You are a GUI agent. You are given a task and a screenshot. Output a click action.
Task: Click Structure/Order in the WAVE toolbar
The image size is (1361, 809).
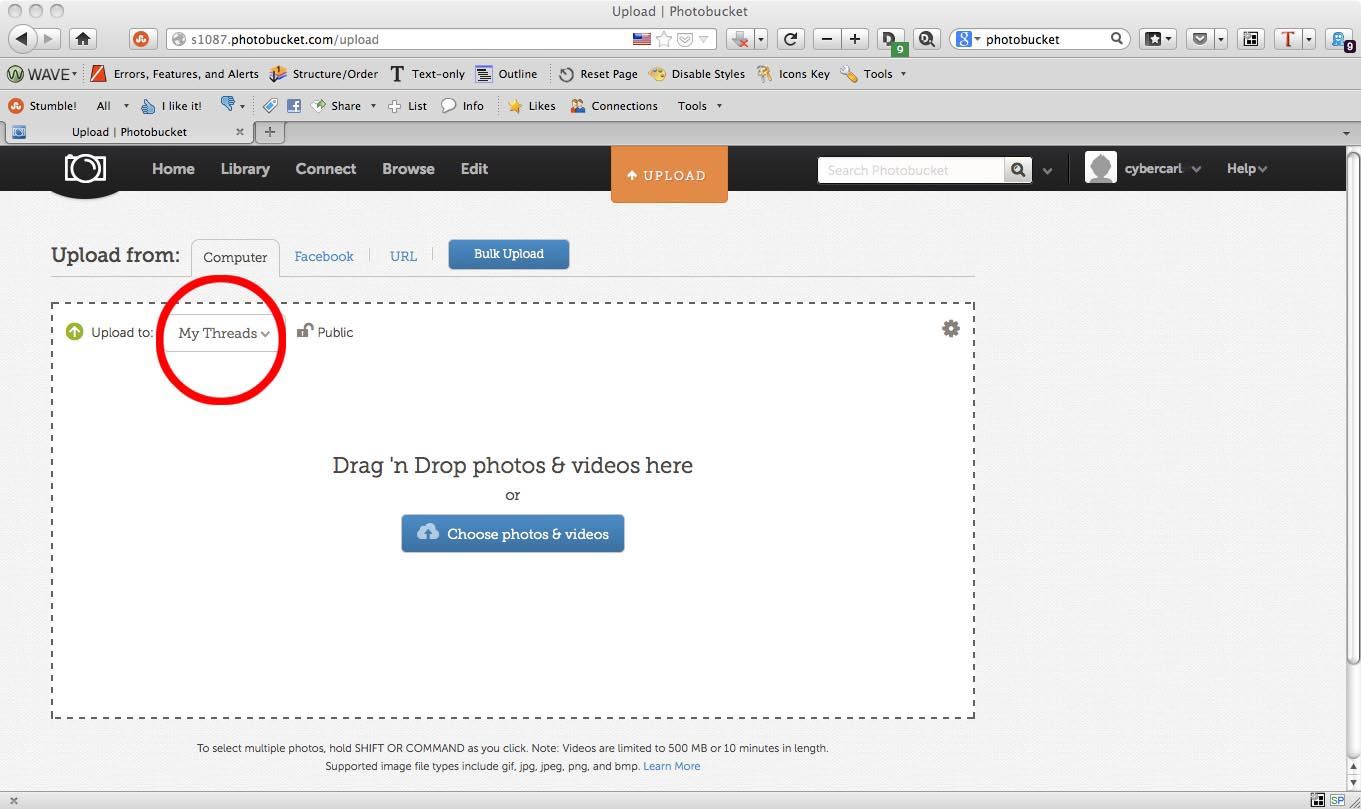coord(324,74)
